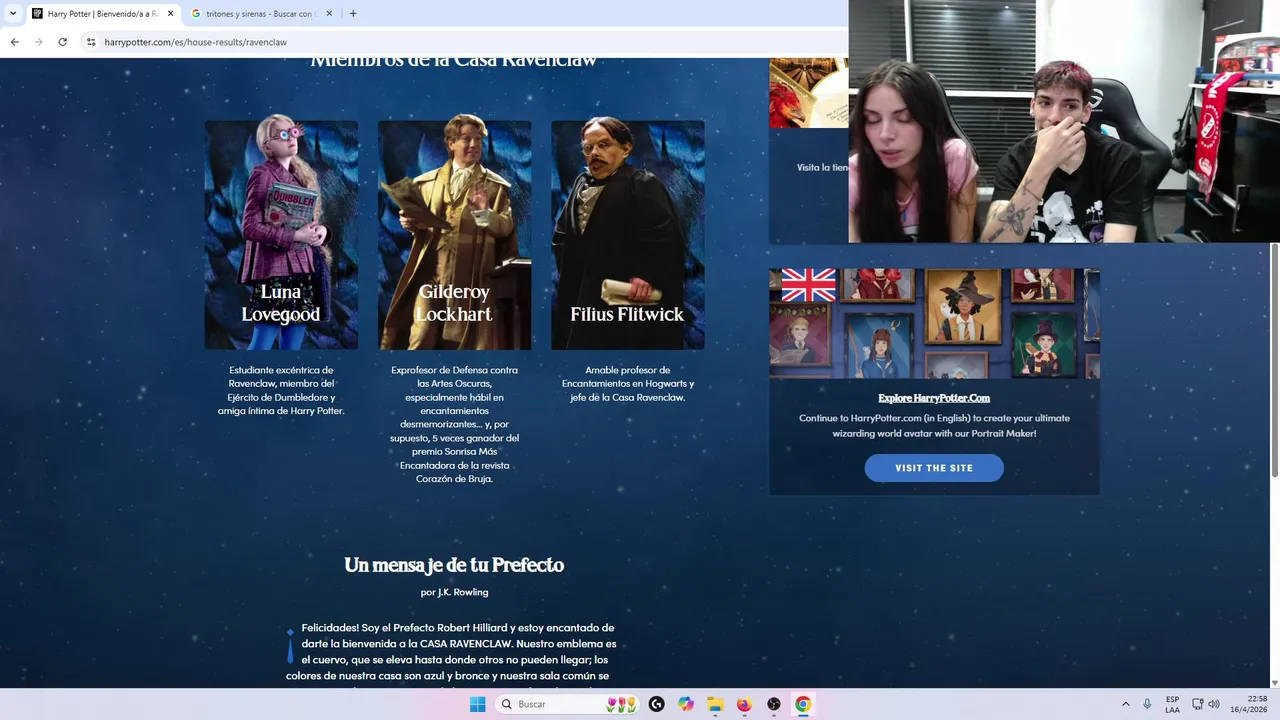The image size is (1280, 720).
Task: Open File Explorer from taskbar
Action: [715, 704]
